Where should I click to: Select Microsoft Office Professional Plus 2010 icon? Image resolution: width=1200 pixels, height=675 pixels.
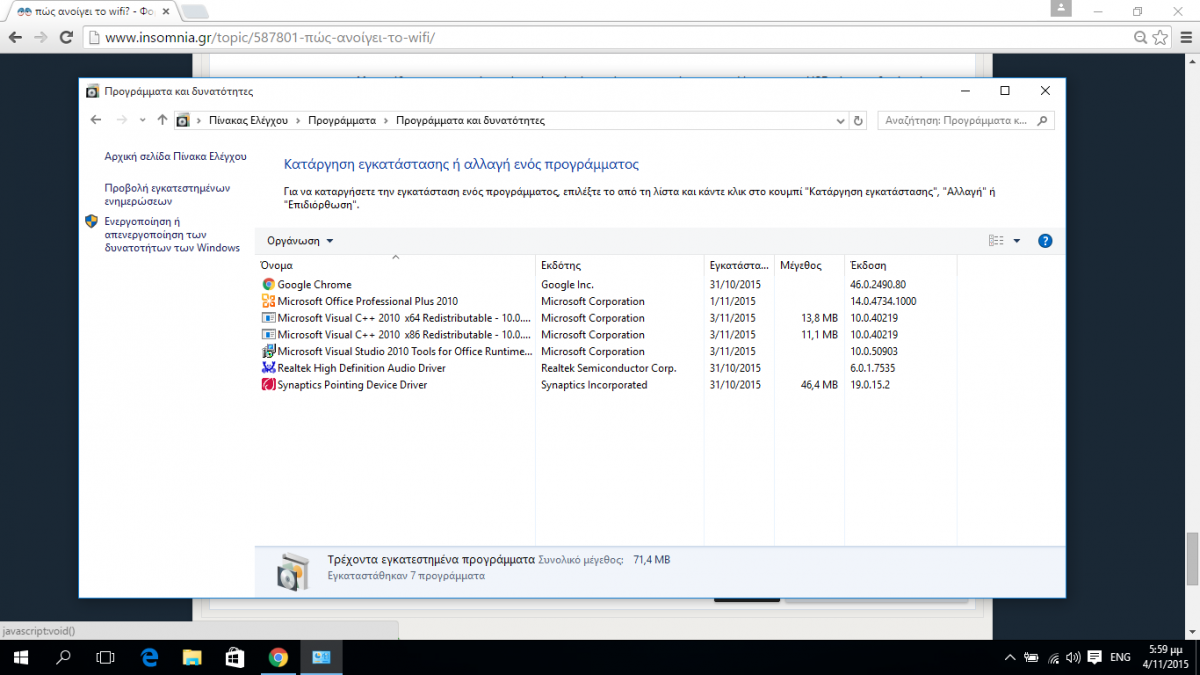pyautogui.click(x=268, y=301)
